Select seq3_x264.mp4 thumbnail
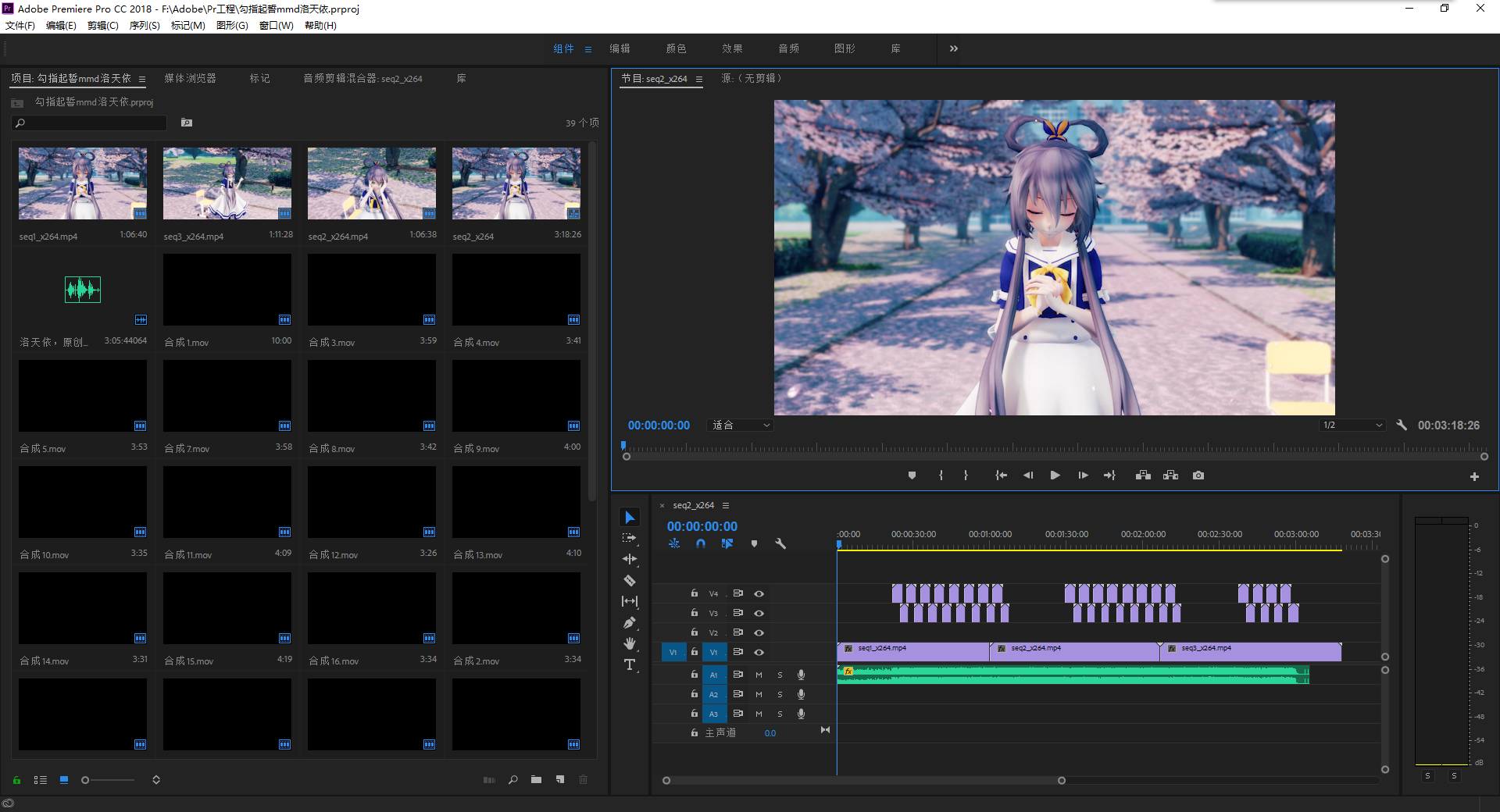The width and height of the screenshot is (1500, 812). click(x=227, y=183)
